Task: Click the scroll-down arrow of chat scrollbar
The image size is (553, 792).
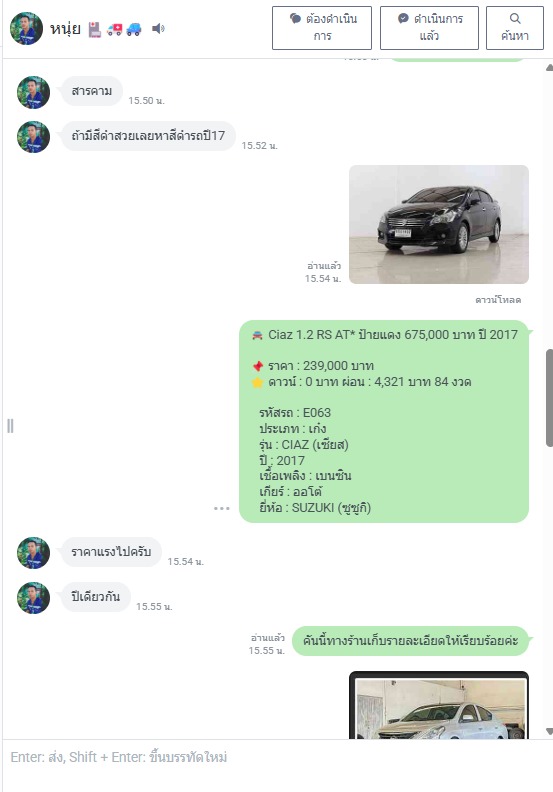Action: click(x=549, y=731)
